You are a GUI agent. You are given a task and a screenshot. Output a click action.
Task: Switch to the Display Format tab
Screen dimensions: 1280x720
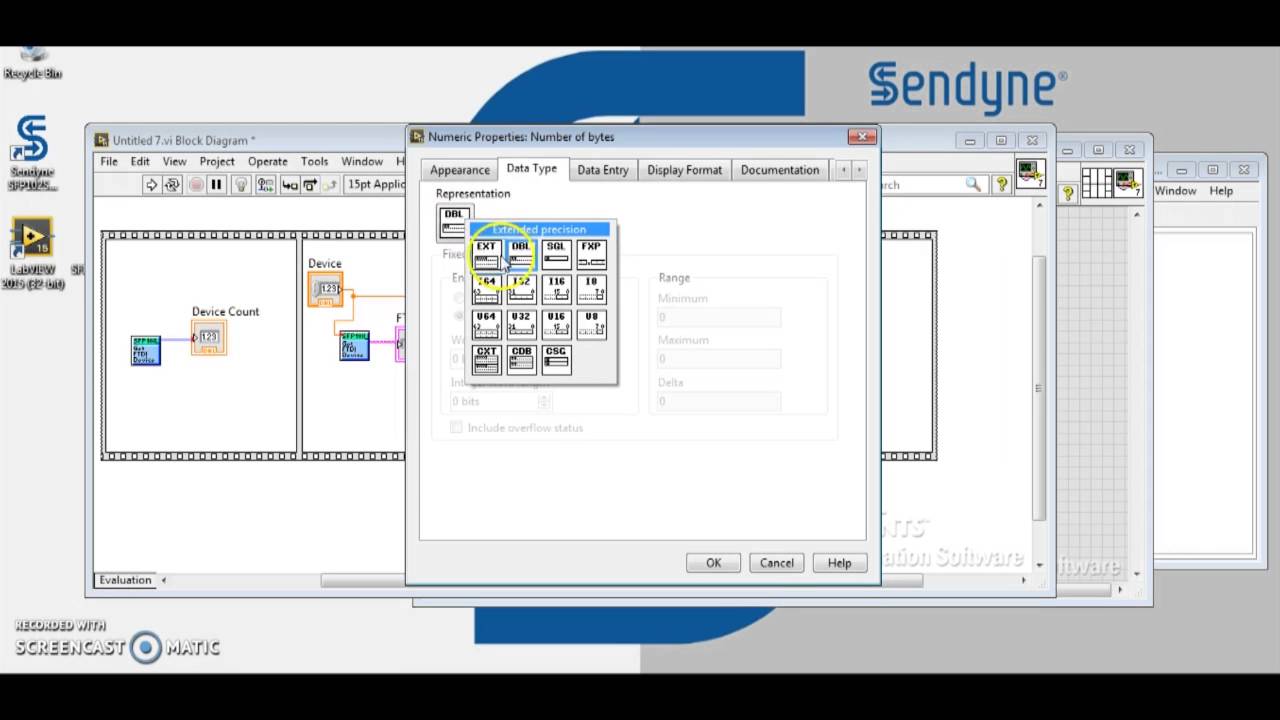(684, 170)
